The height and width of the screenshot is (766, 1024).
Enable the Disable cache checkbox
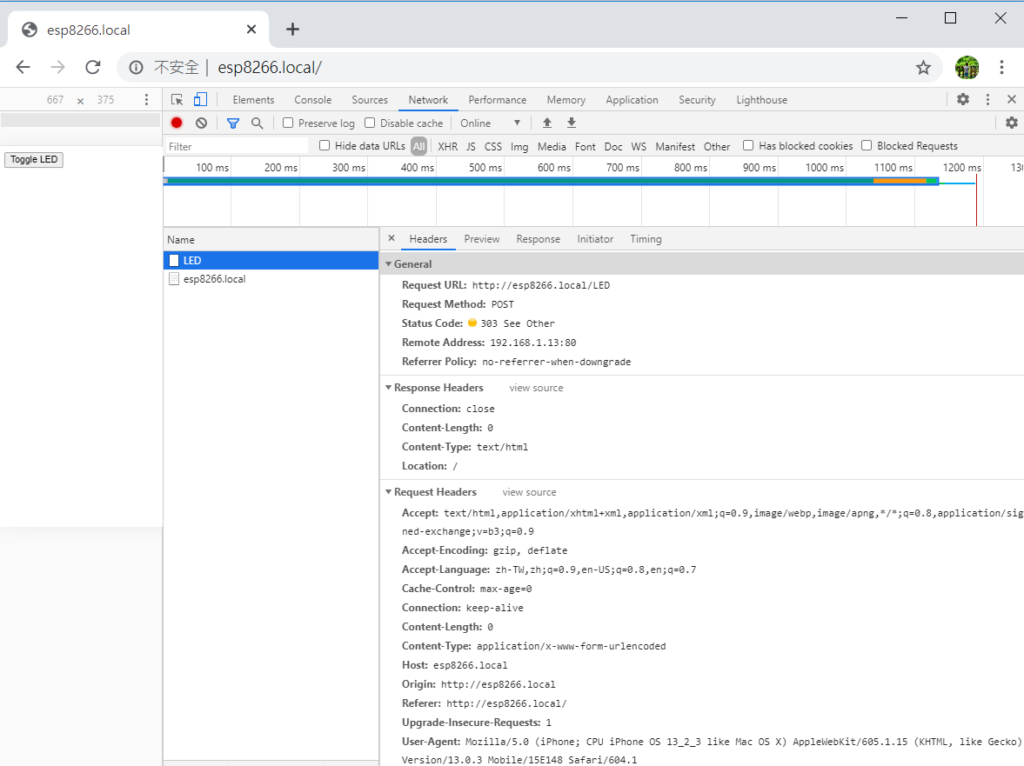(x=370, y=123)
